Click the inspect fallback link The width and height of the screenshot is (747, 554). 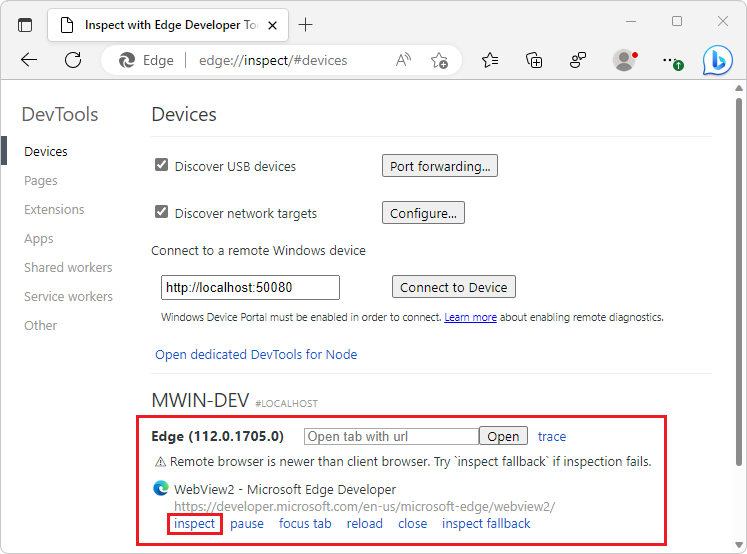click(x=486, y=524)
